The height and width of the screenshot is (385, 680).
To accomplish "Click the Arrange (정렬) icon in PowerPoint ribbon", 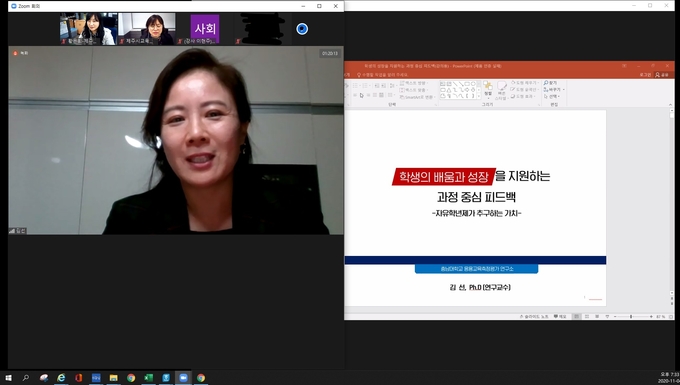I will pyautogui.click(x=488, y=88).
